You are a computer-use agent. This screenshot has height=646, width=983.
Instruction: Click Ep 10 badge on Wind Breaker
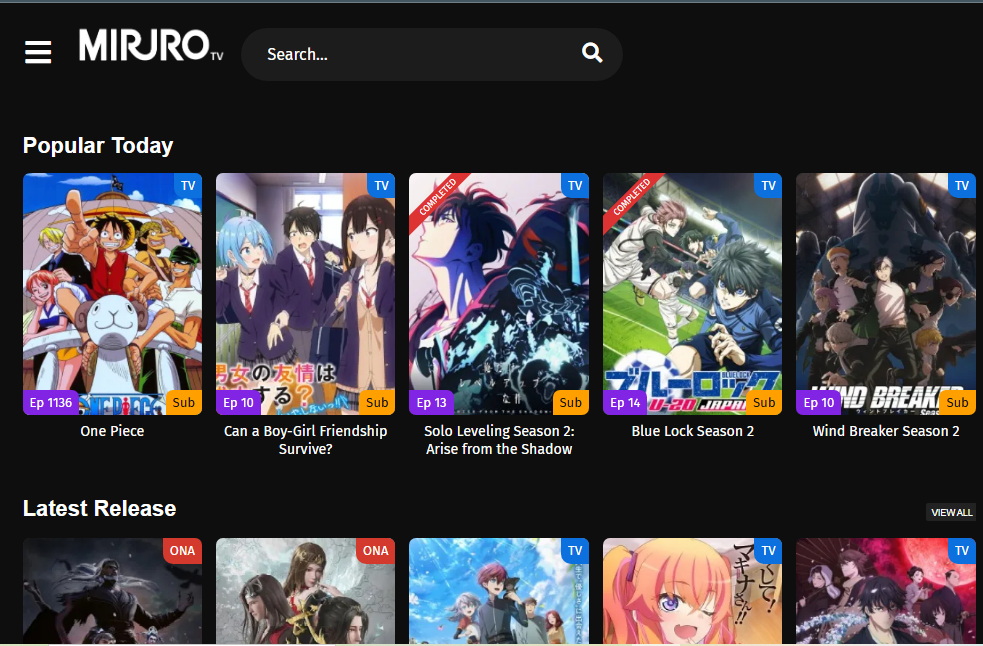819,402
